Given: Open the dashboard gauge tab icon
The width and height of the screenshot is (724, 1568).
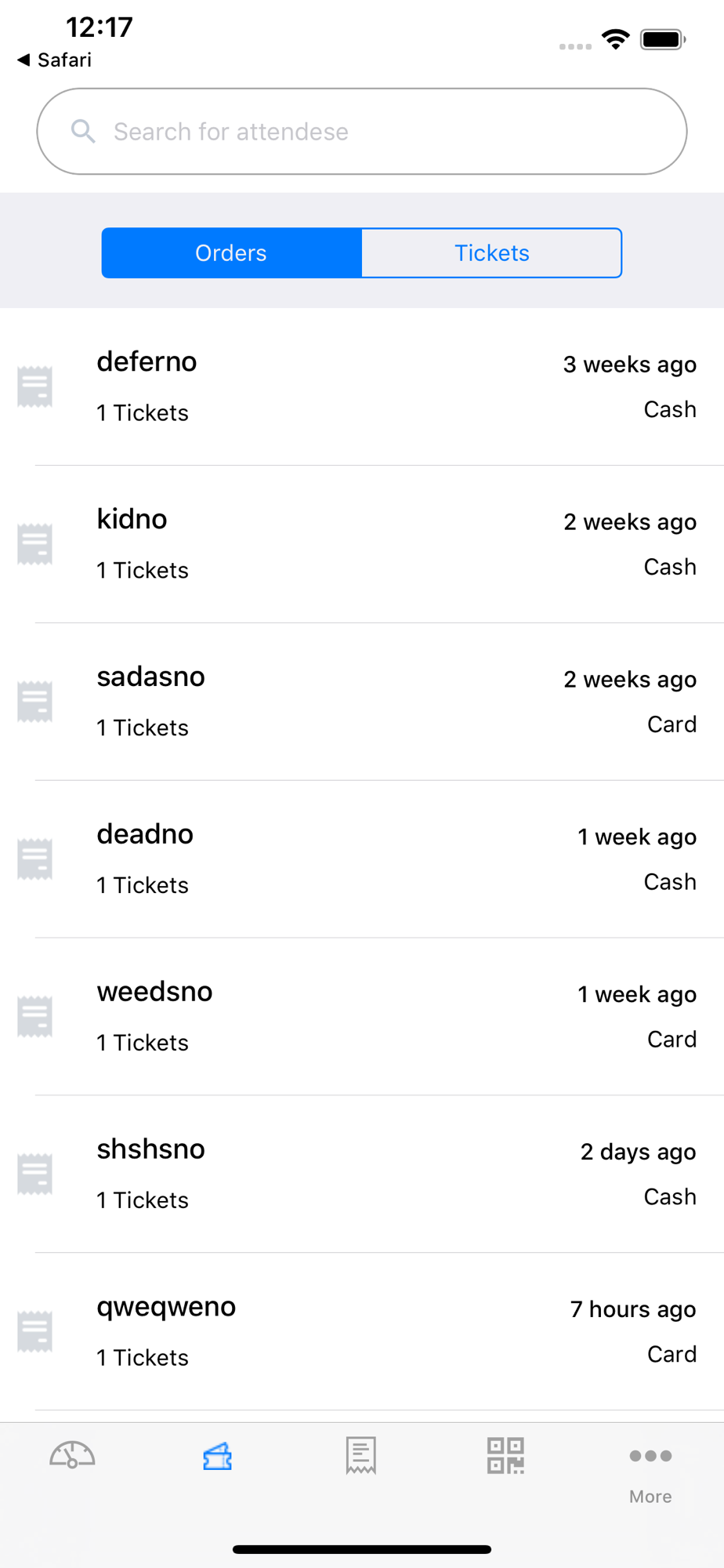Looking at the screenshot, I should tap(72, 1455).
